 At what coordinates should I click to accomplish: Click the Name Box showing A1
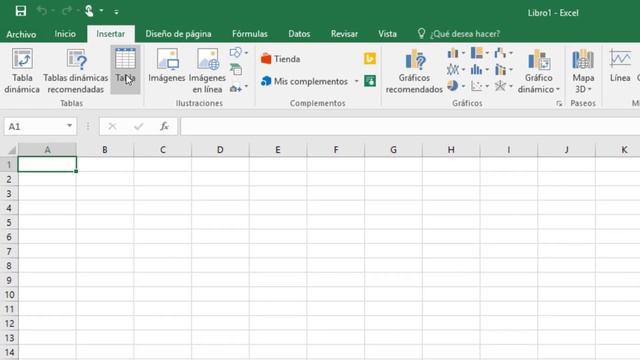(x=35, y=127)
